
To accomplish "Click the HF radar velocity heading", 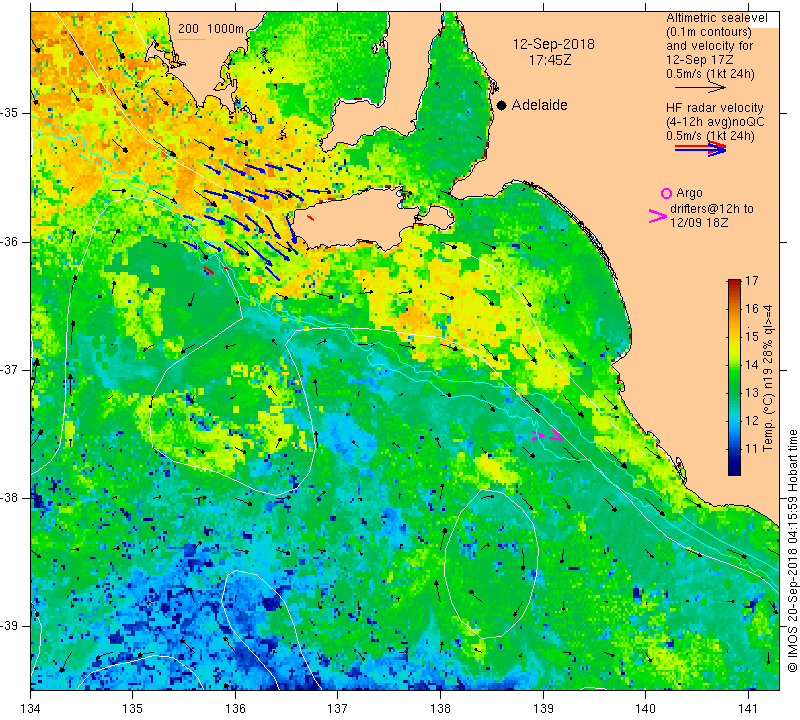I will 714,108.
